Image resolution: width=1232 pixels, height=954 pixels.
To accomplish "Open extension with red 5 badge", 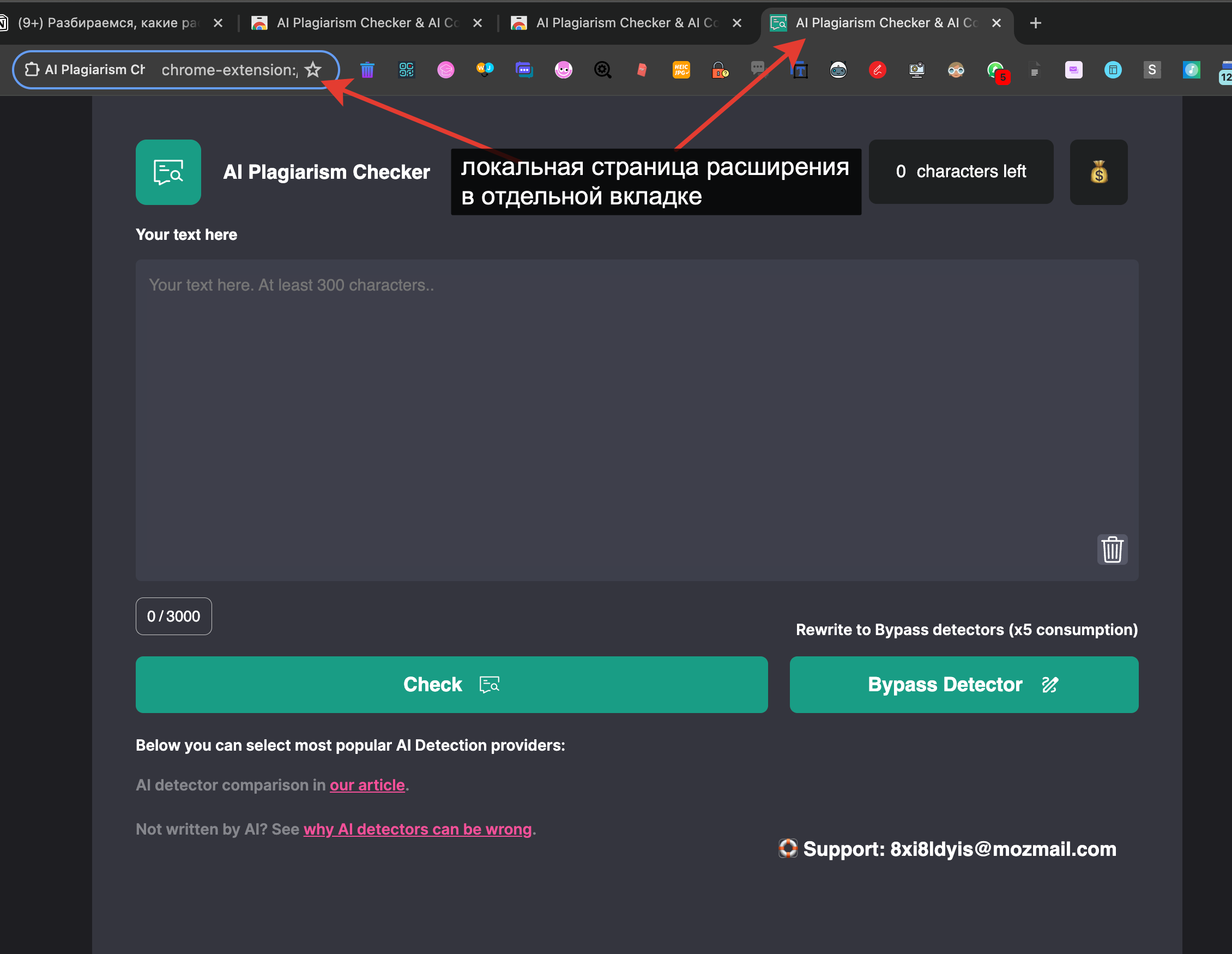I will (x=996, y=71).
